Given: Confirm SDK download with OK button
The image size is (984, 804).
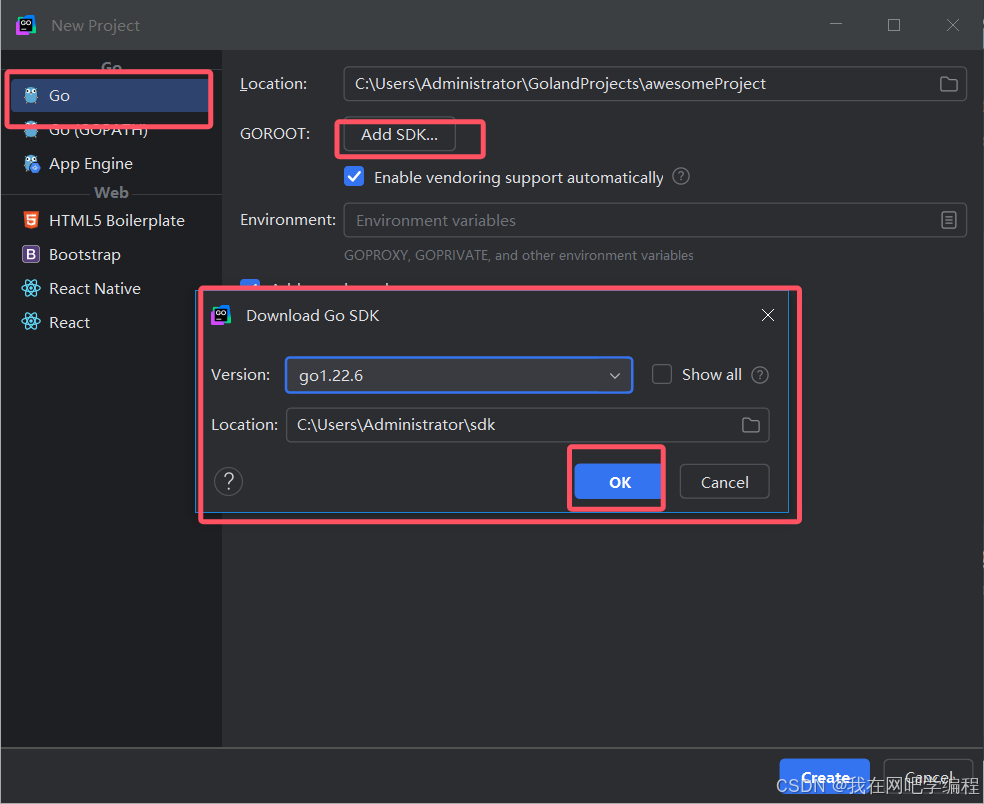Looking at the screenshot, I should pyautogui.click(x=619, y=481).
